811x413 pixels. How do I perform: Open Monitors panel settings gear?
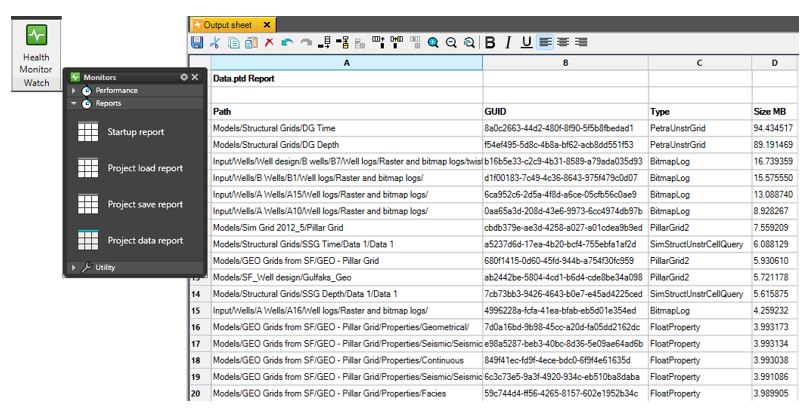click(184, 77)
